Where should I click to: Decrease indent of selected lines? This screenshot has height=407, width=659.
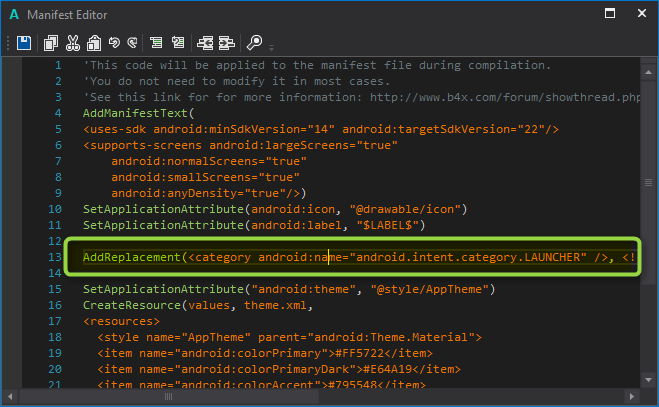[205, 43]
